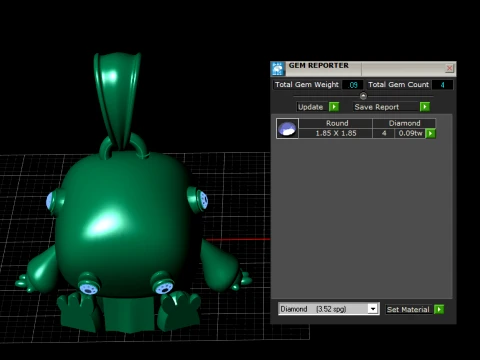Click the Set Material button label

(408, 310)
